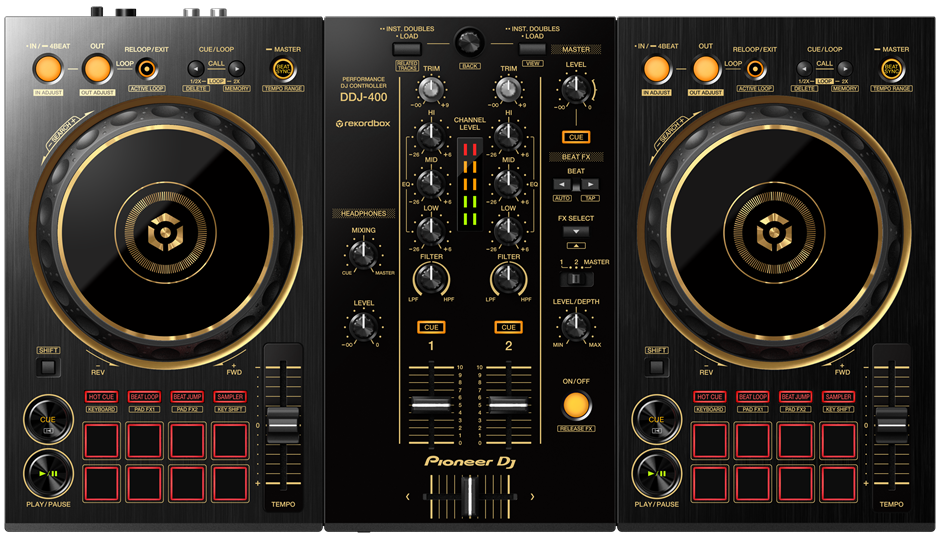Toggle headphone CUE for channel 2
940x536 pixels.
tap(508, 327)
